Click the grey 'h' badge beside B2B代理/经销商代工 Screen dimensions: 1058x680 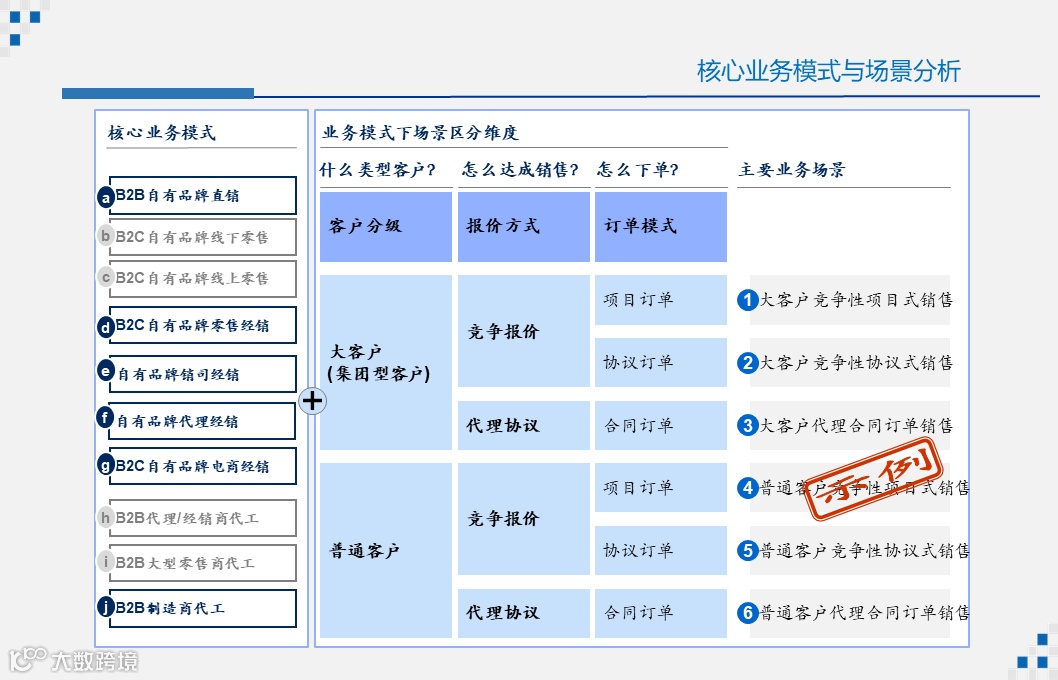(106, 517)
